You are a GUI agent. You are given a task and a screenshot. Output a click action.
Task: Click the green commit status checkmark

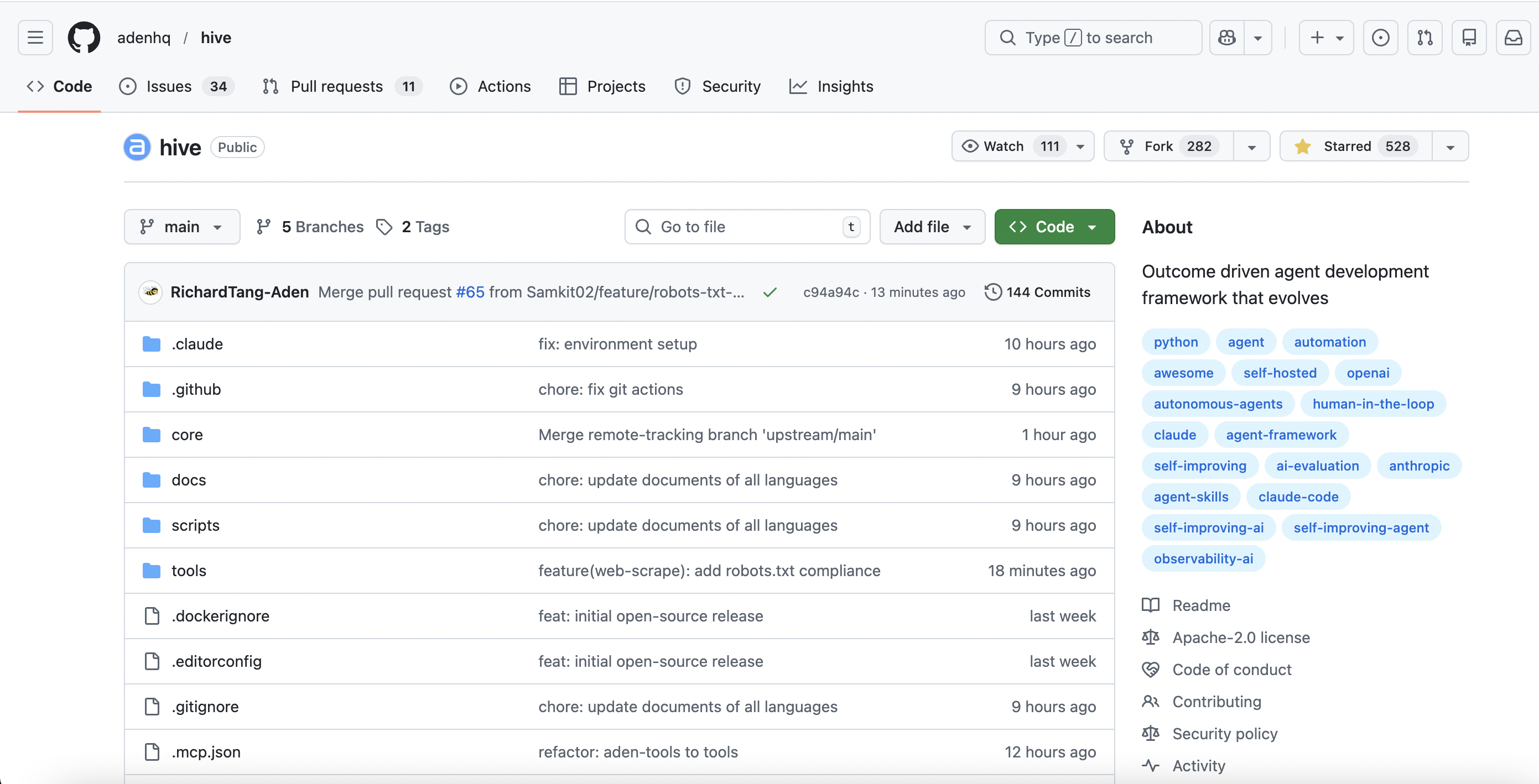click(x=770, y=292)
